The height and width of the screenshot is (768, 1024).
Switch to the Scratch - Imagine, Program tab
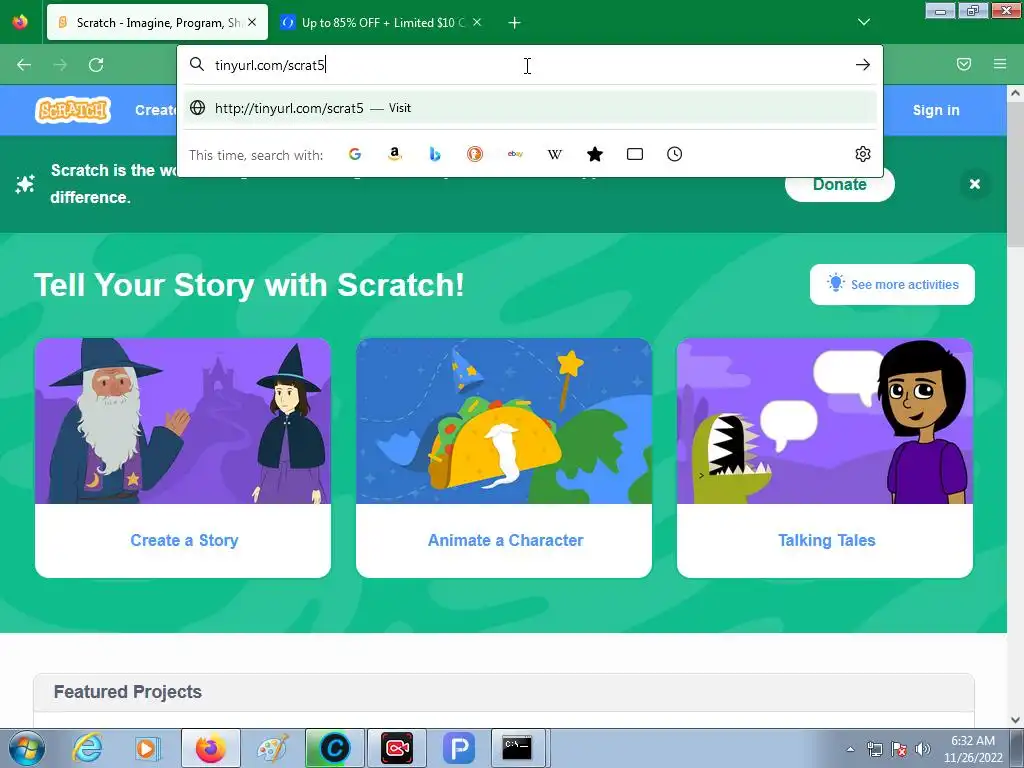157,22
